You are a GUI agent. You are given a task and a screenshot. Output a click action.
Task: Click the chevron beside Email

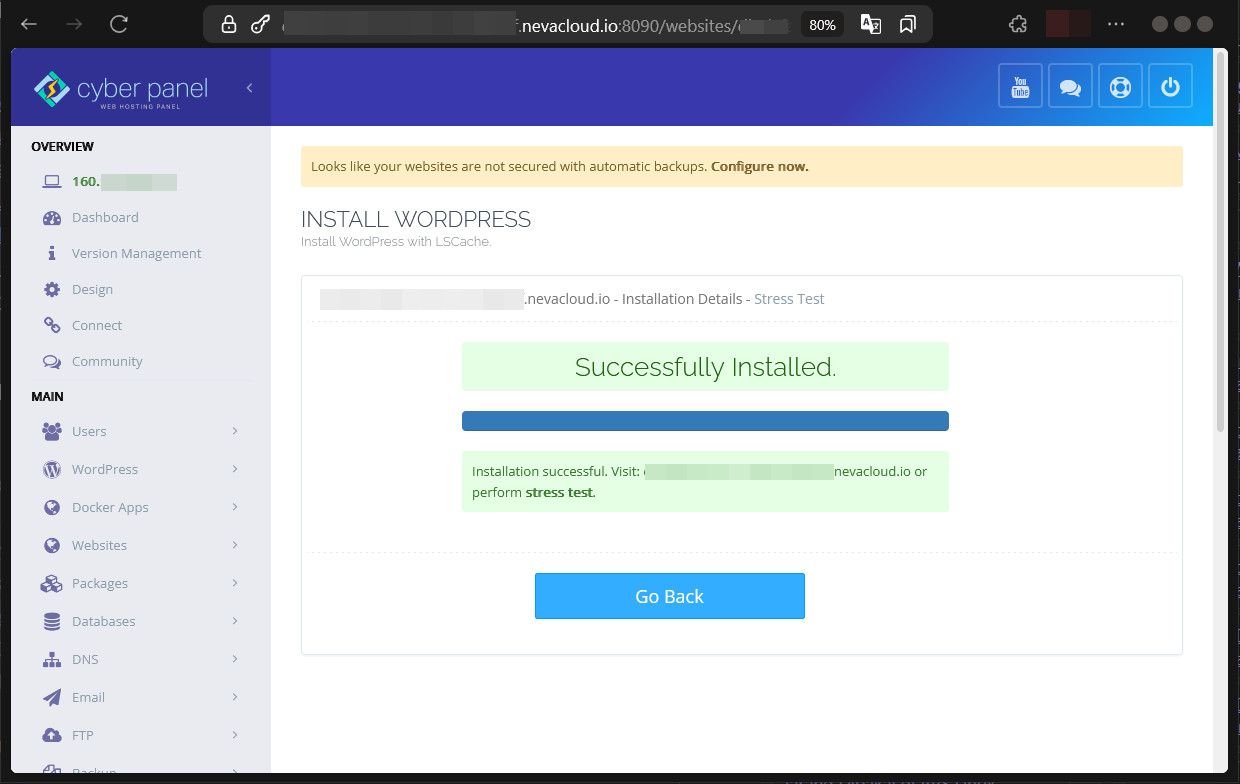[x=235, y=697]
